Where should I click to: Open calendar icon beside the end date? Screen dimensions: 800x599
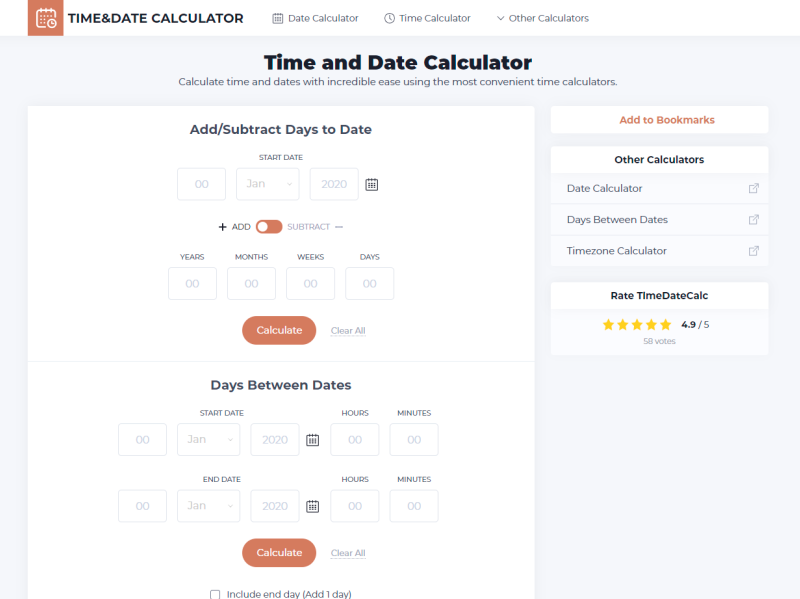click(312, 506)
